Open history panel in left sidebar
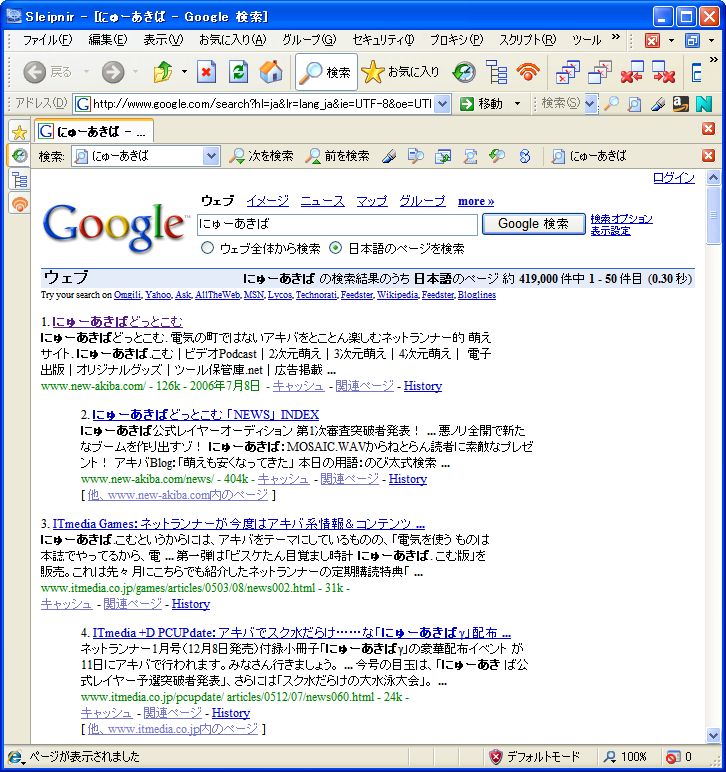The height and width of the screenshot is (772, 726). pyautogui.click(x=19, y=156)
